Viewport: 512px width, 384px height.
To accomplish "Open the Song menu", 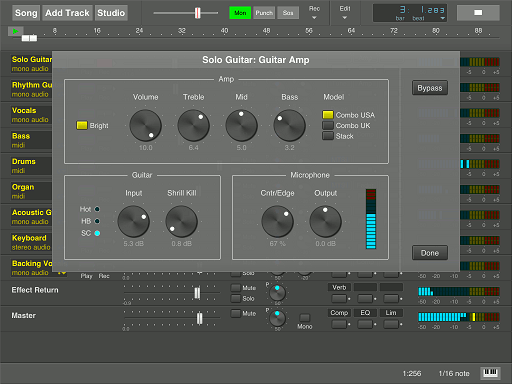I will (26, 13).
